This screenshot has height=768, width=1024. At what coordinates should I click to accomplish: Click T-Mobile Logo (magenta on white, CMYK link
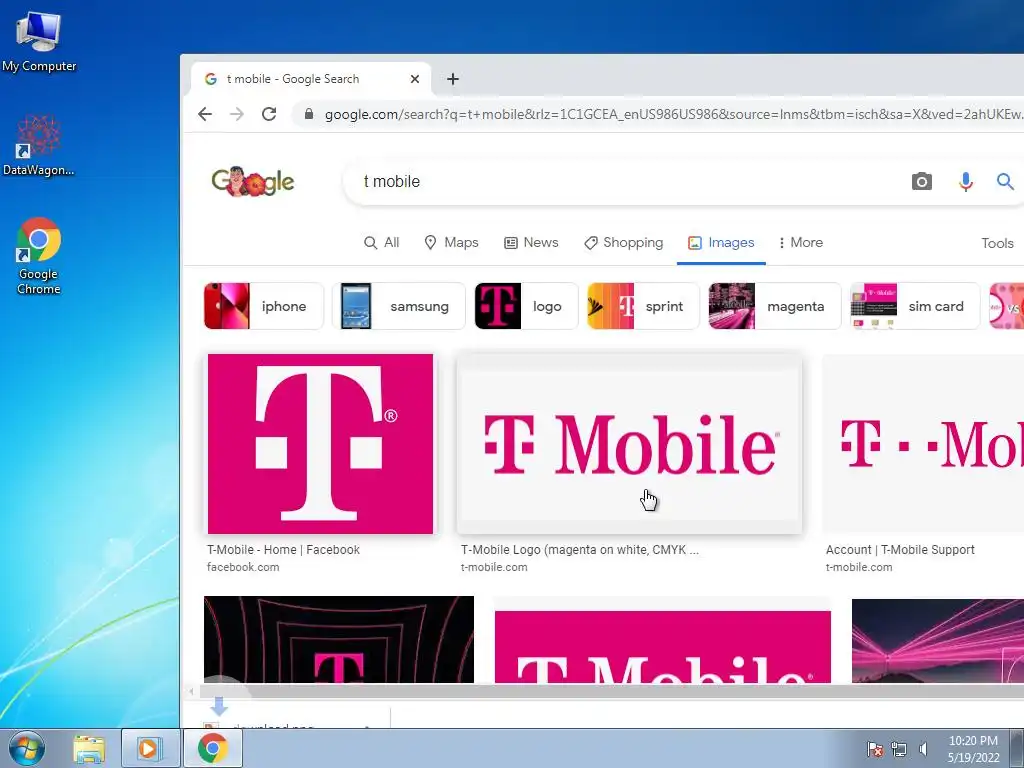coord(580,550)
